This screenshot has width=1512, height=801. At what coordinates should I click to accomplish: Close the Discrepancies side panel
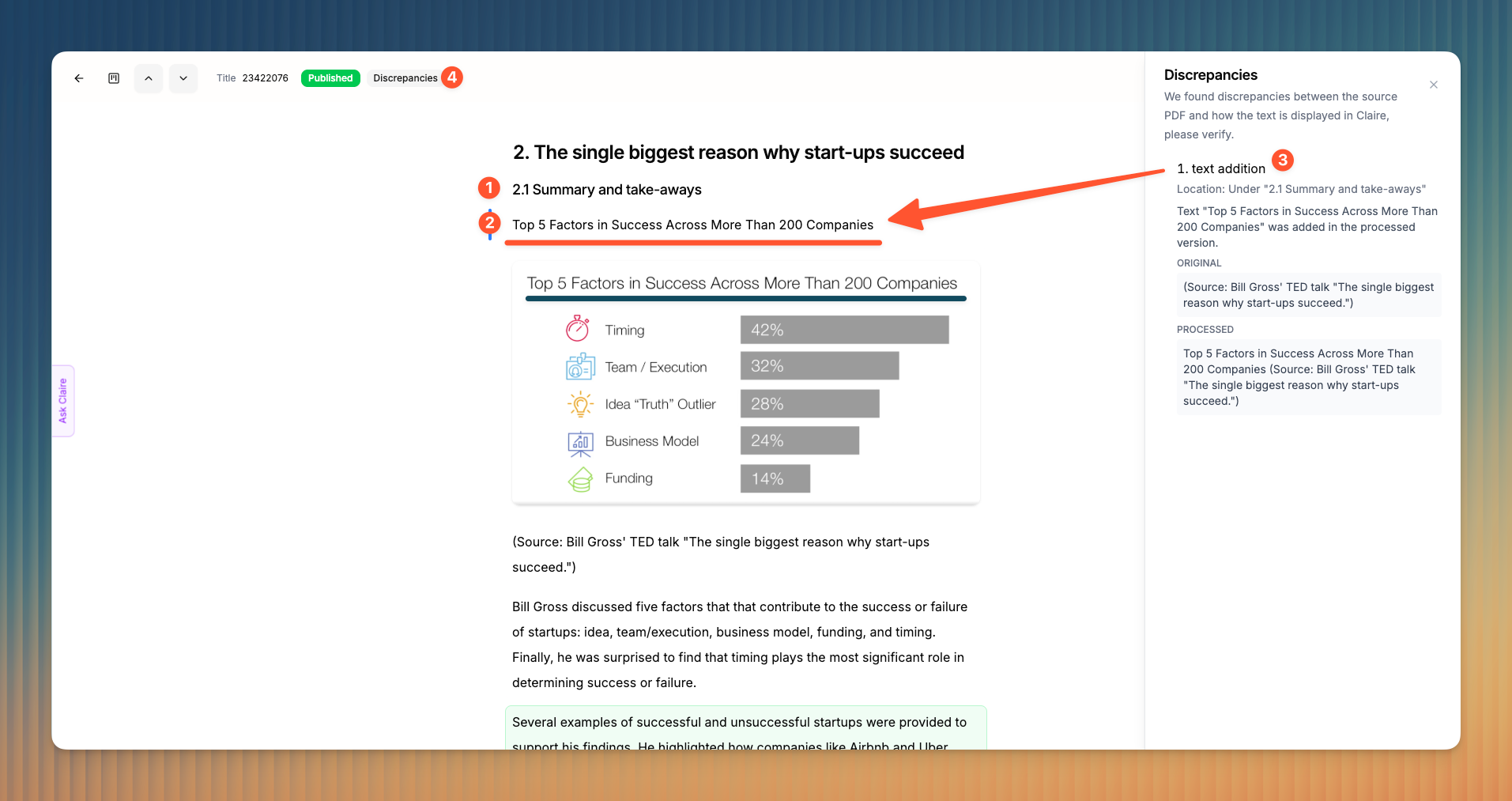(x=1434, y=85)
